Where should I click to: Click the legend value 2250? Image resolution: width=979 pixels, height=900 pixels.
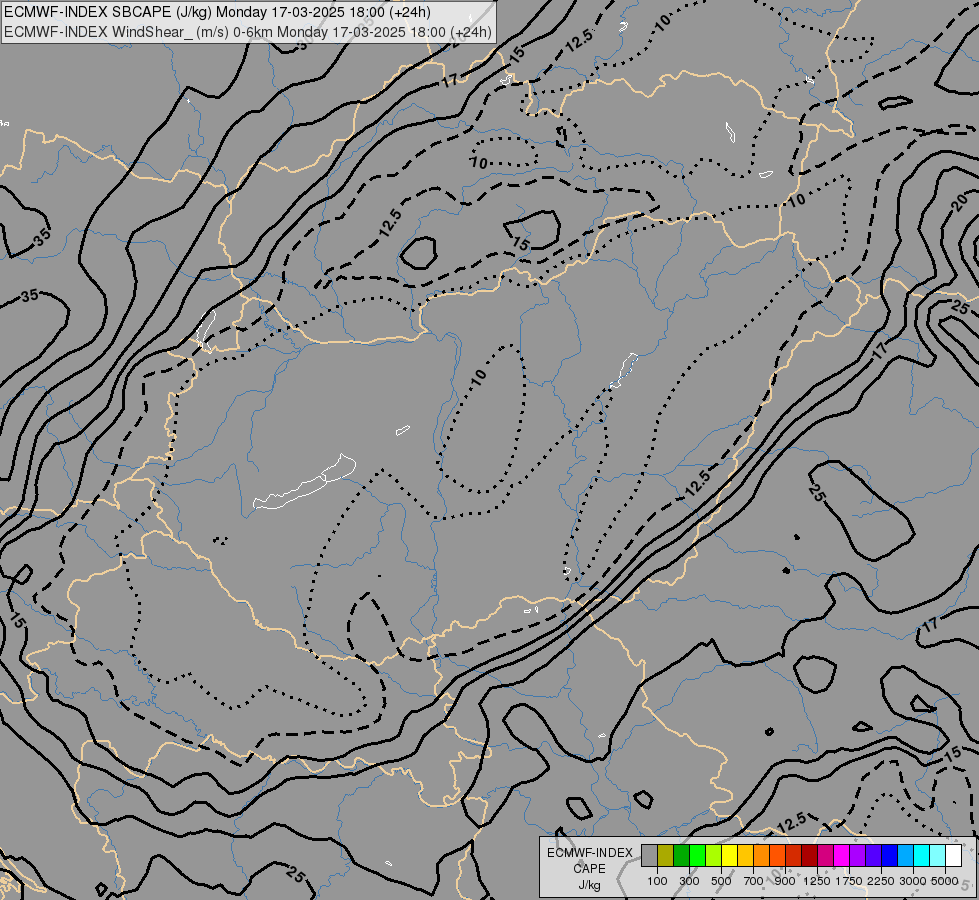point(881,881)
